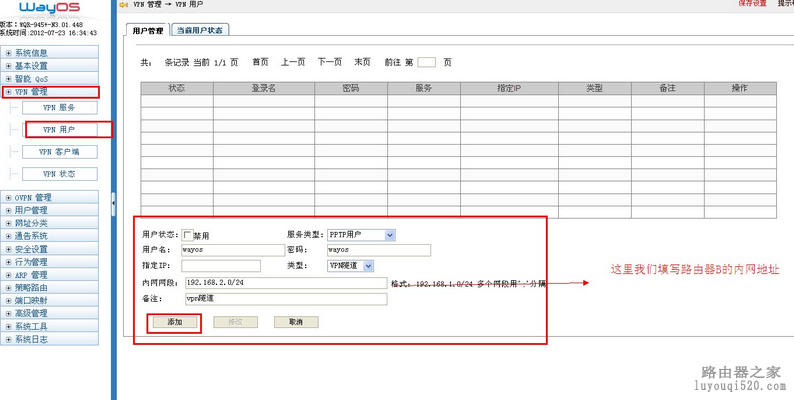Open the 端口映射 sidebar section
The height and width of the screenshot is (400, 794).
pyautogui.click(x=50, y=301)
